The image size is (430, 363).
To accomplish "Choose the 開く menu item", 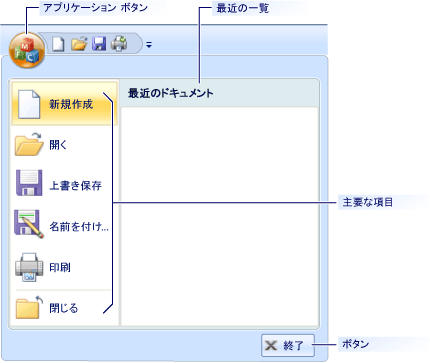I will pyautogui.click(x=64, y=144).
